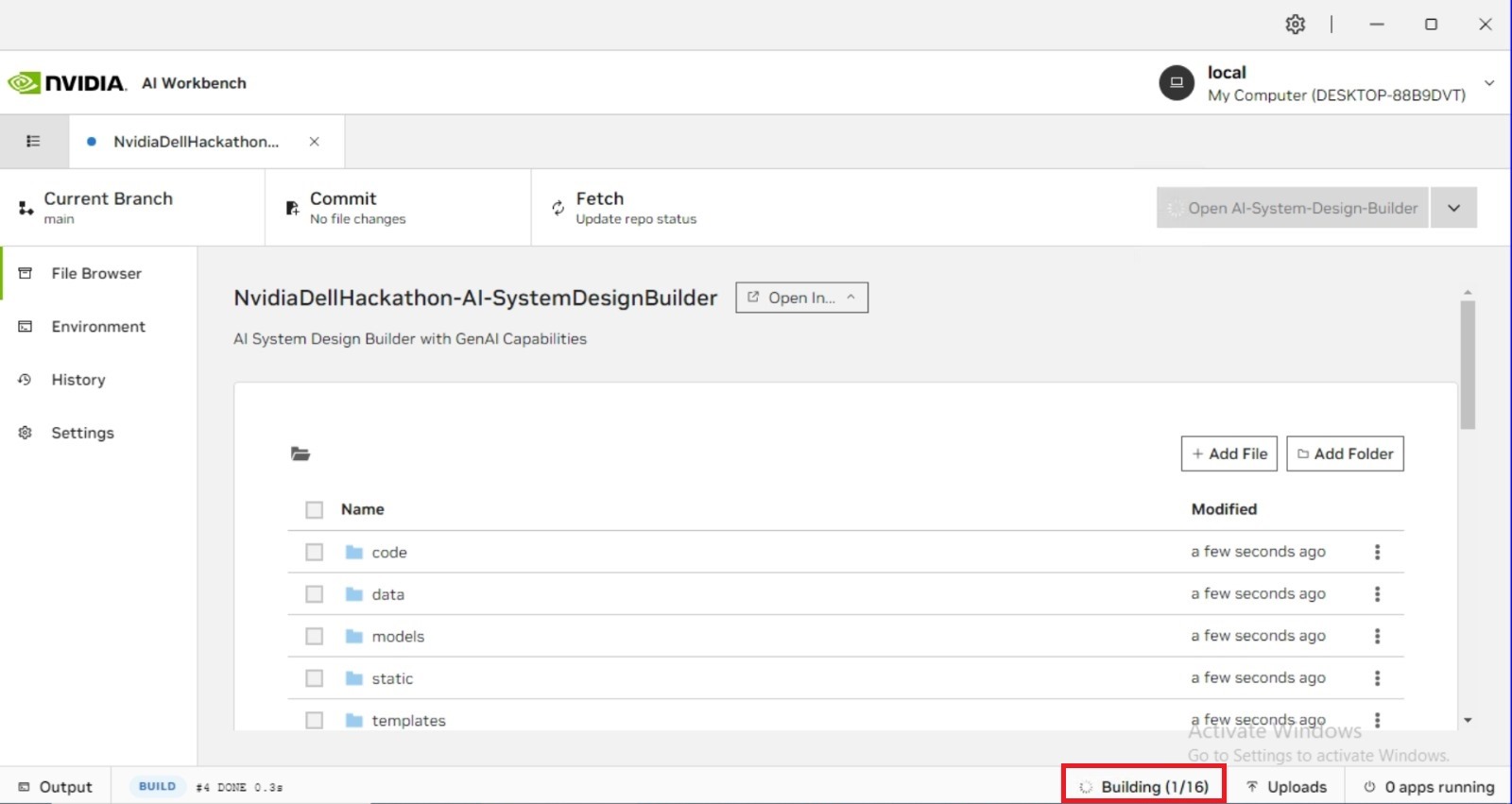This screenshot has width=1512, height=804.
Task: Click the Add Folder button
Action: 1345,453
